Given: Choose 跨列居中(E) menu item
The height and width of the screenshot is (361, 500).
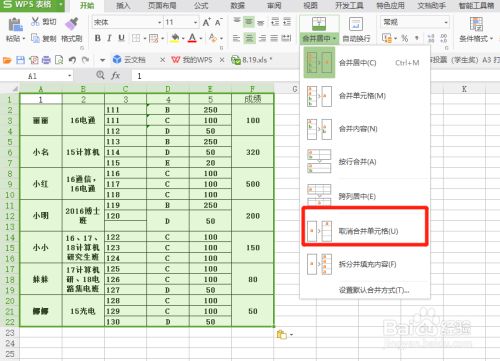Looking at the screenshot, I should (x=365, y=196).
